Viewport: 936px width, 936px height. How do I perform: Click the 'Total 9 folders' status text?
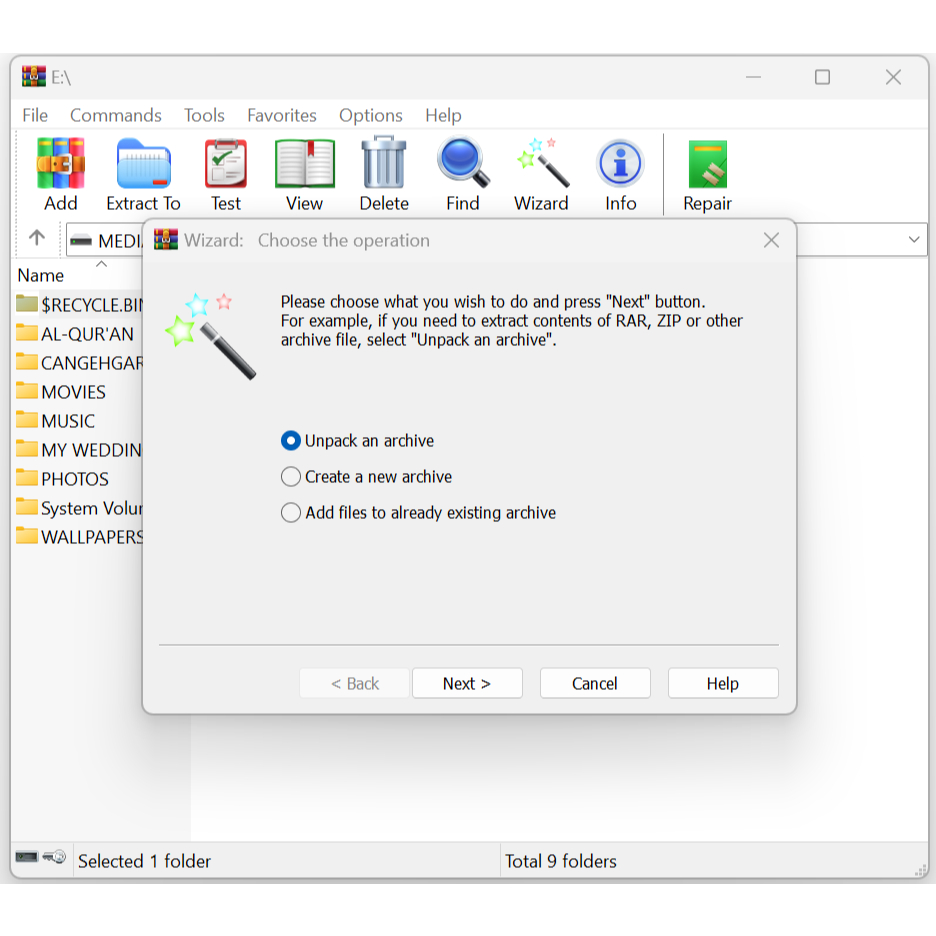coord(561,861)
